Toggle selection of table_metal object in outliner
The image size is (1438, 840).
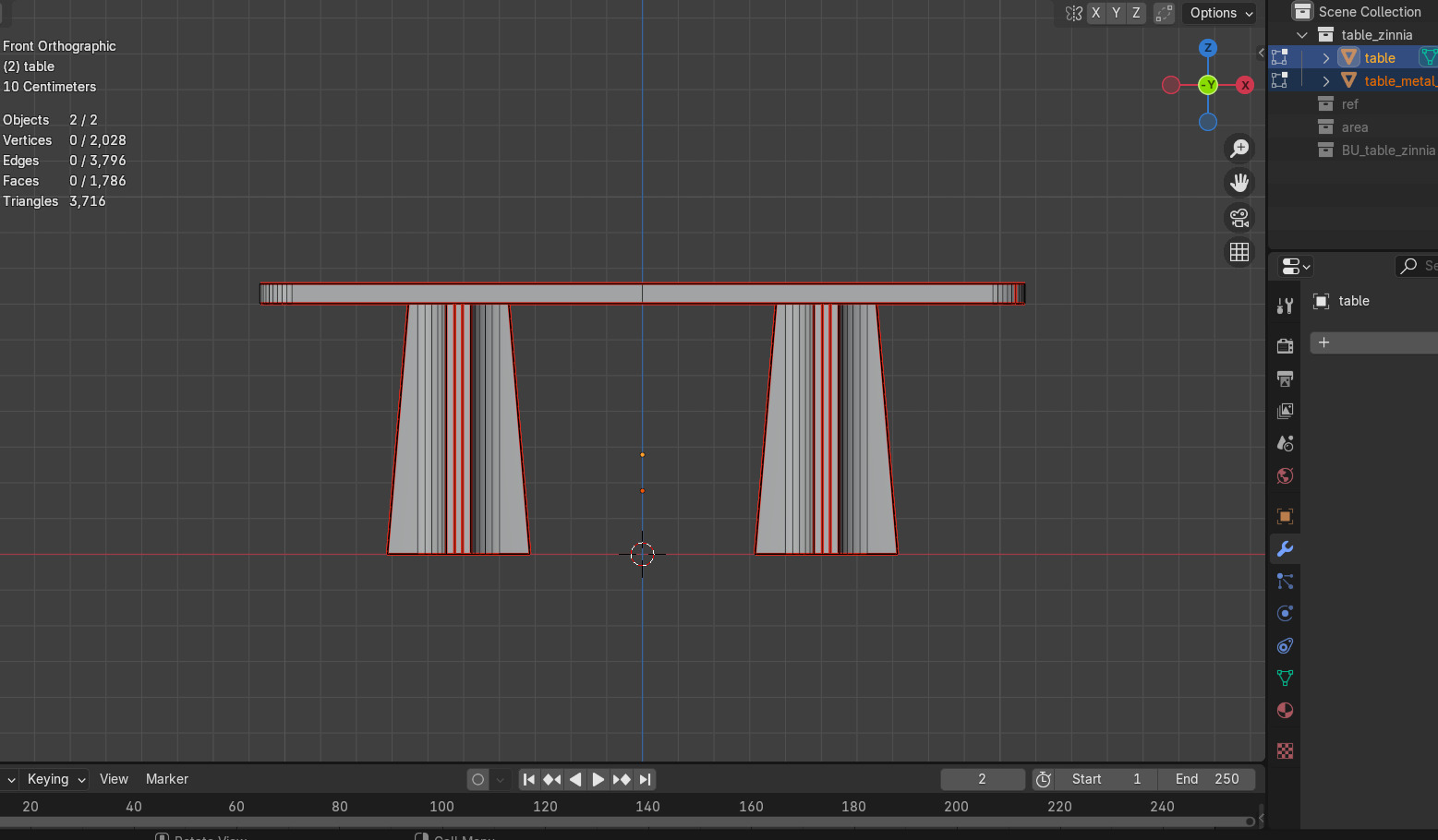(1280, 80)
